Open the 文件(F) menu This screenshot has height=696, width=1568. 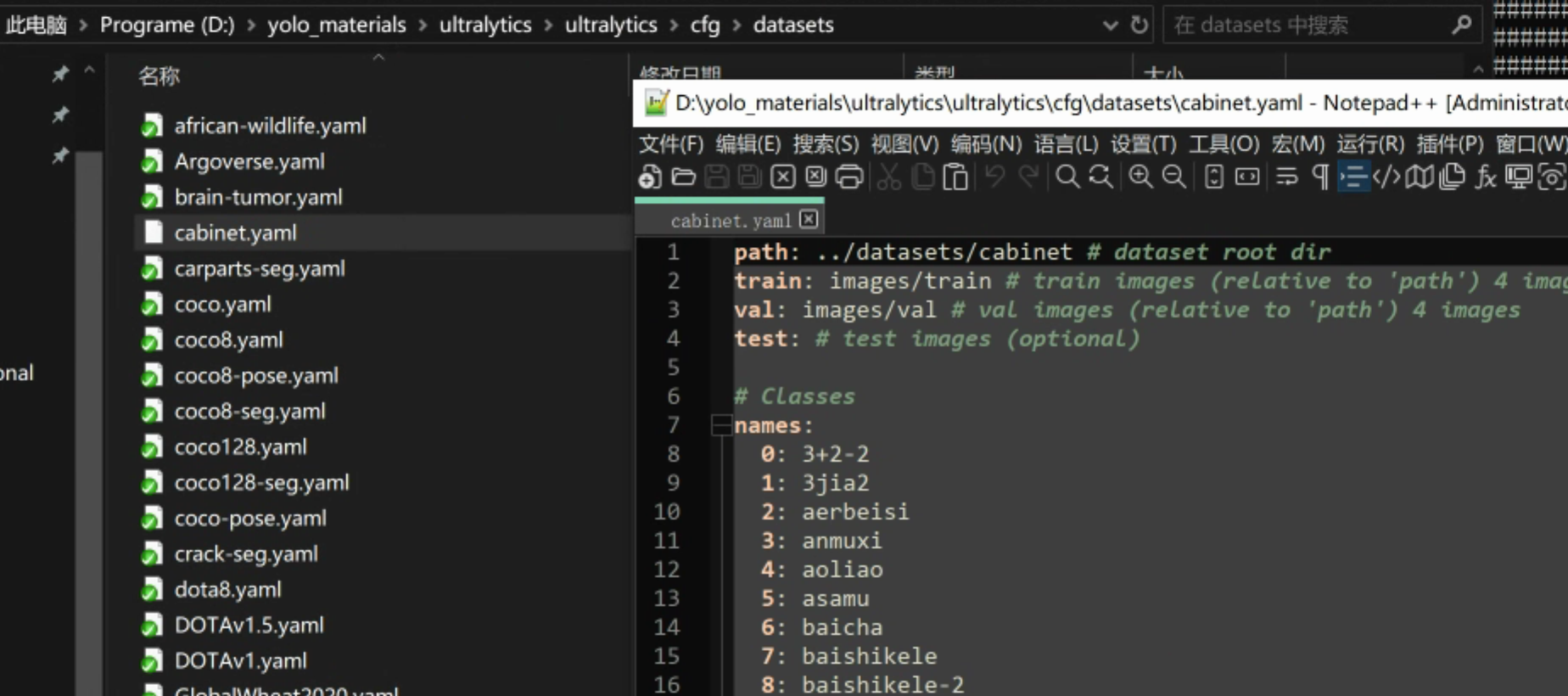670,144
